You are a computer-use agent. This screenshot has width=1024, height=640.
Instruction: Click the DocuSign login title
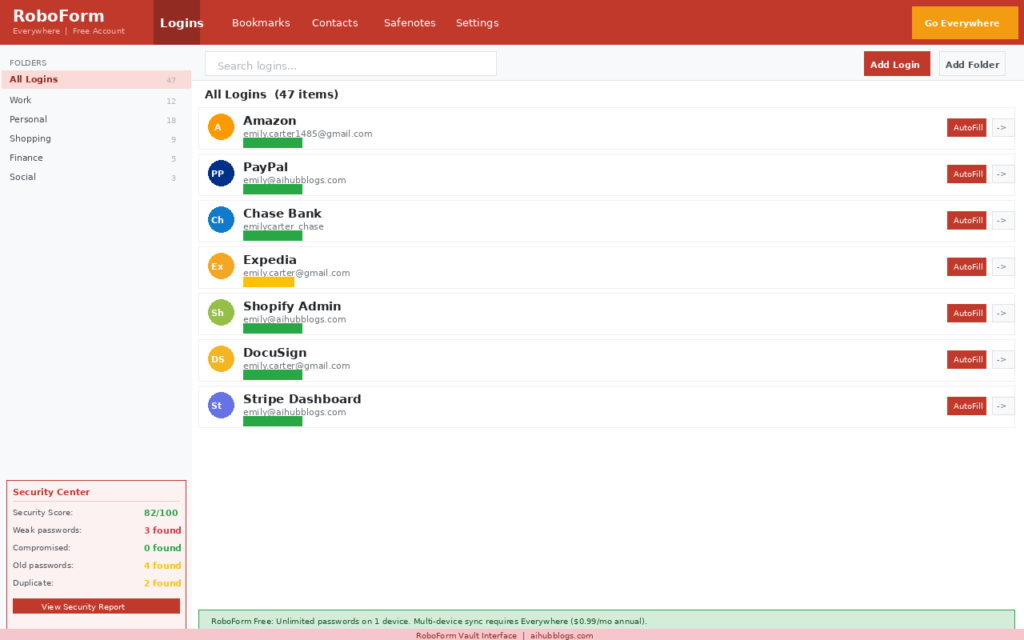274,352
